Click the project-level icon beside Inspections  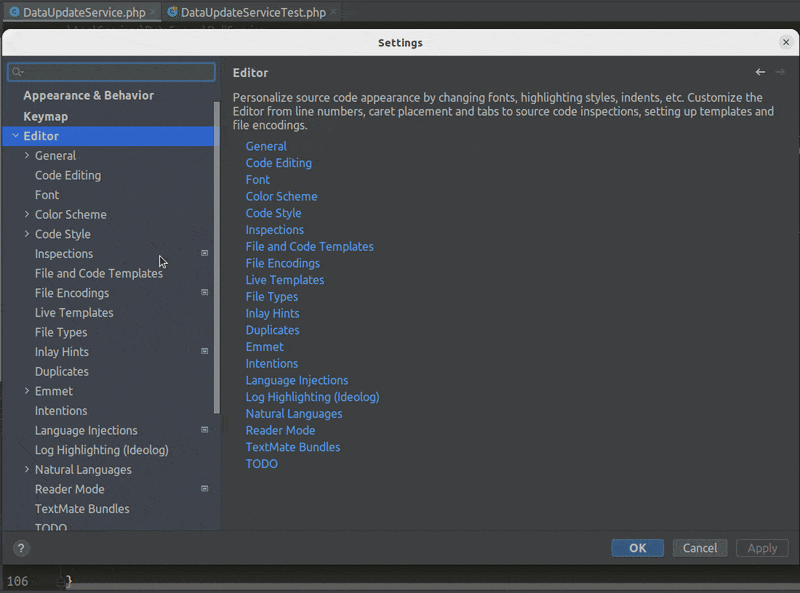[x=205, y=253]
